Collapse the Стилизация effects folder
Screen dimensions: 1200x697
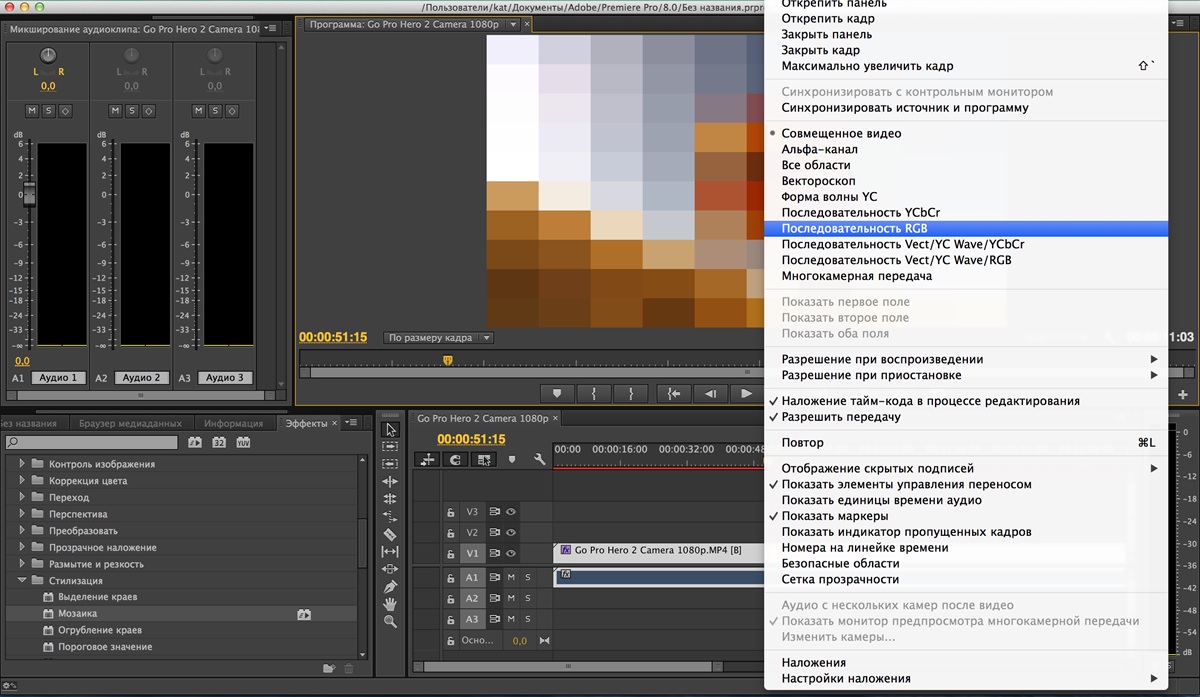(23, 580)
